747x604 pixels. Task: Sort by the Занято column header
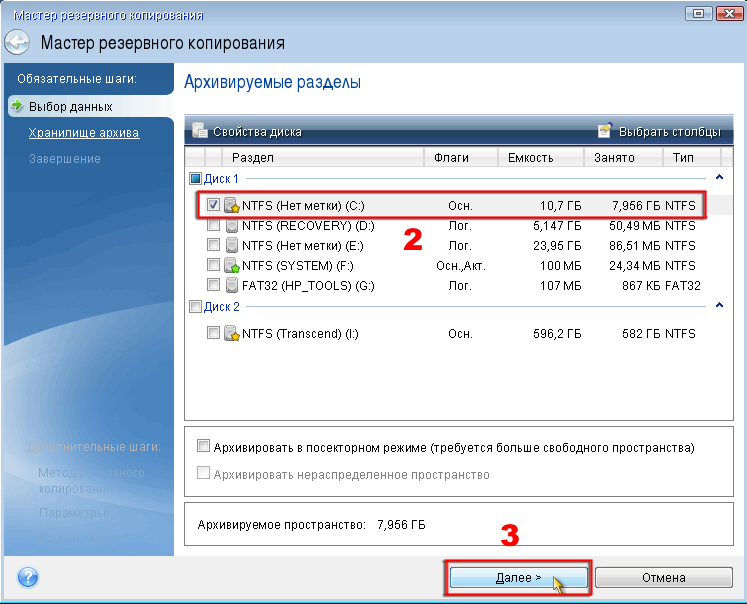(x=623, y=157)
